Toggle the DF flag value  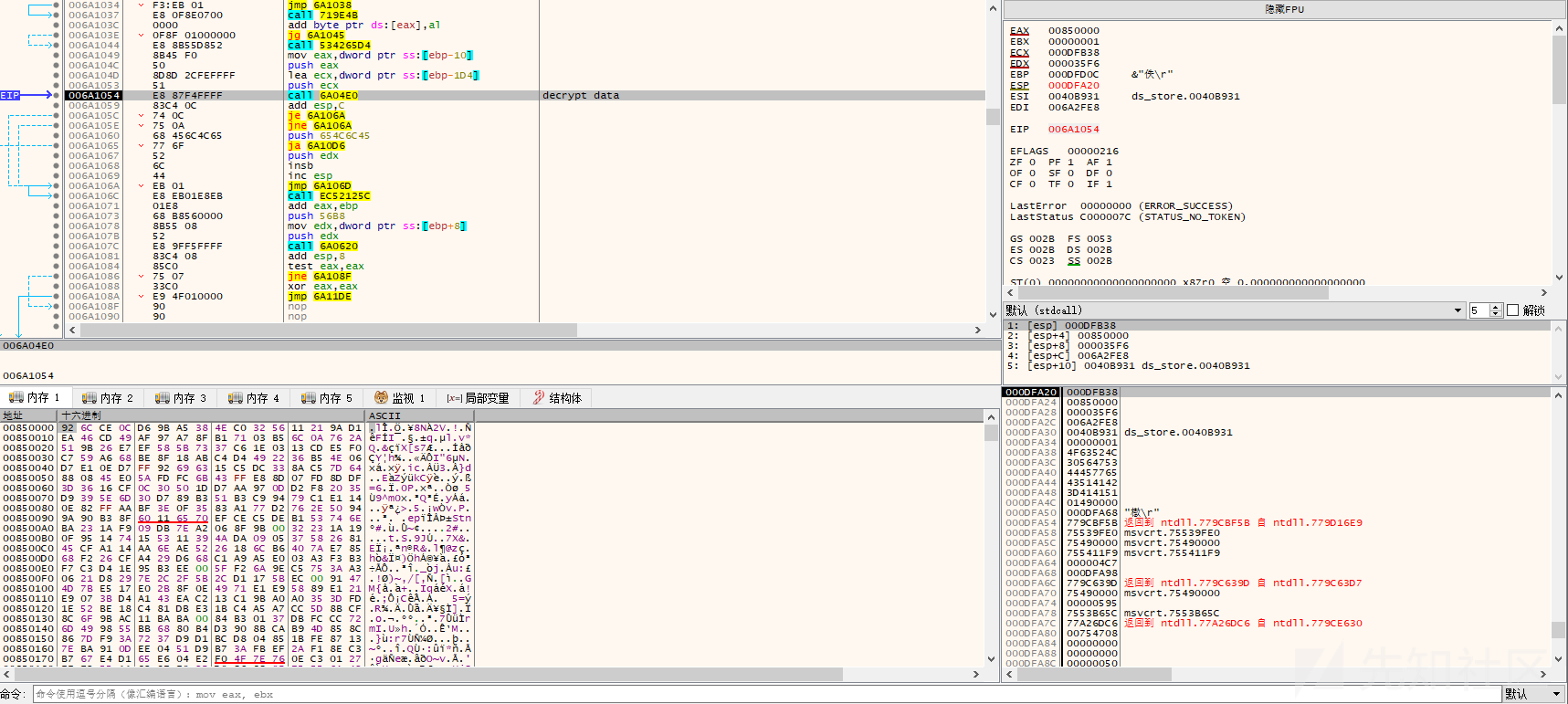[1110, 173]
